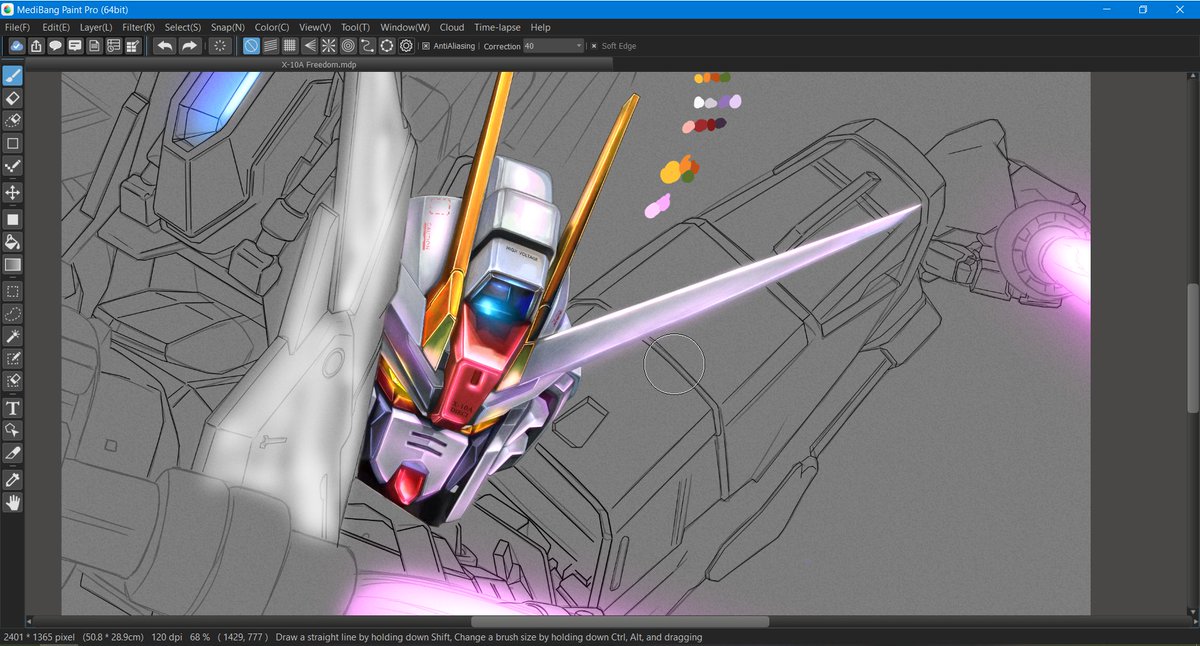1200x646 pixels.
Task: Open the View menu
Action: pyautogui.click(x=315, y=27)
